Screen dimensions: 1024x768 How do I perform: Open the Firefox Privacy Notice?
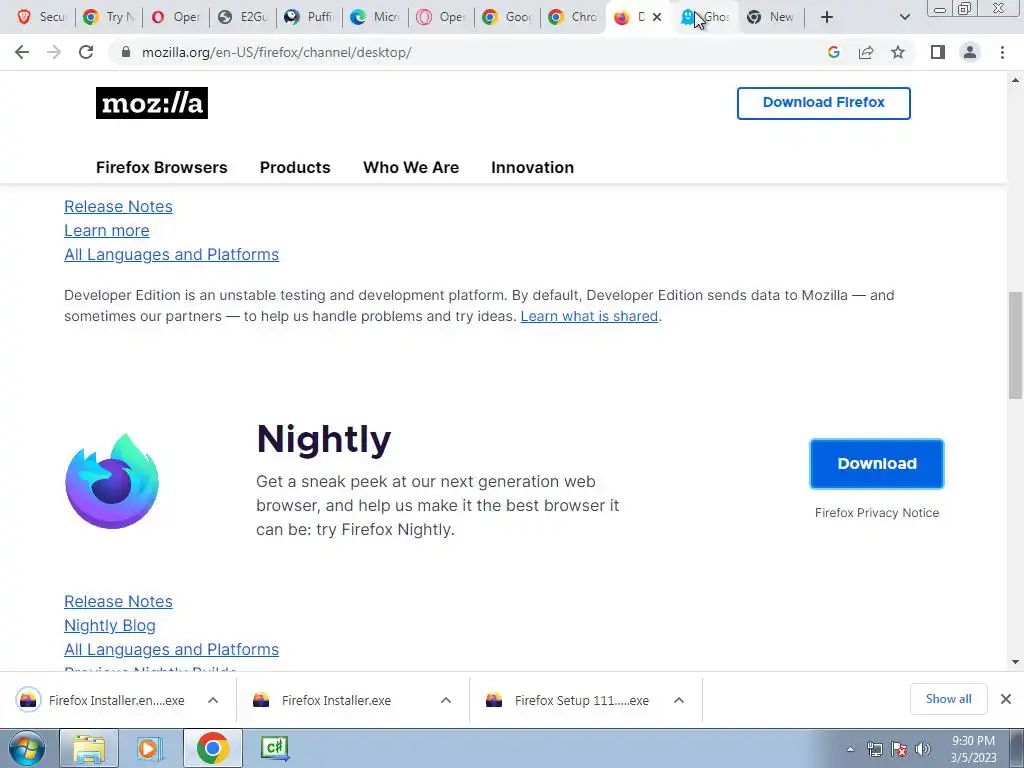click(x=876, y=513)
